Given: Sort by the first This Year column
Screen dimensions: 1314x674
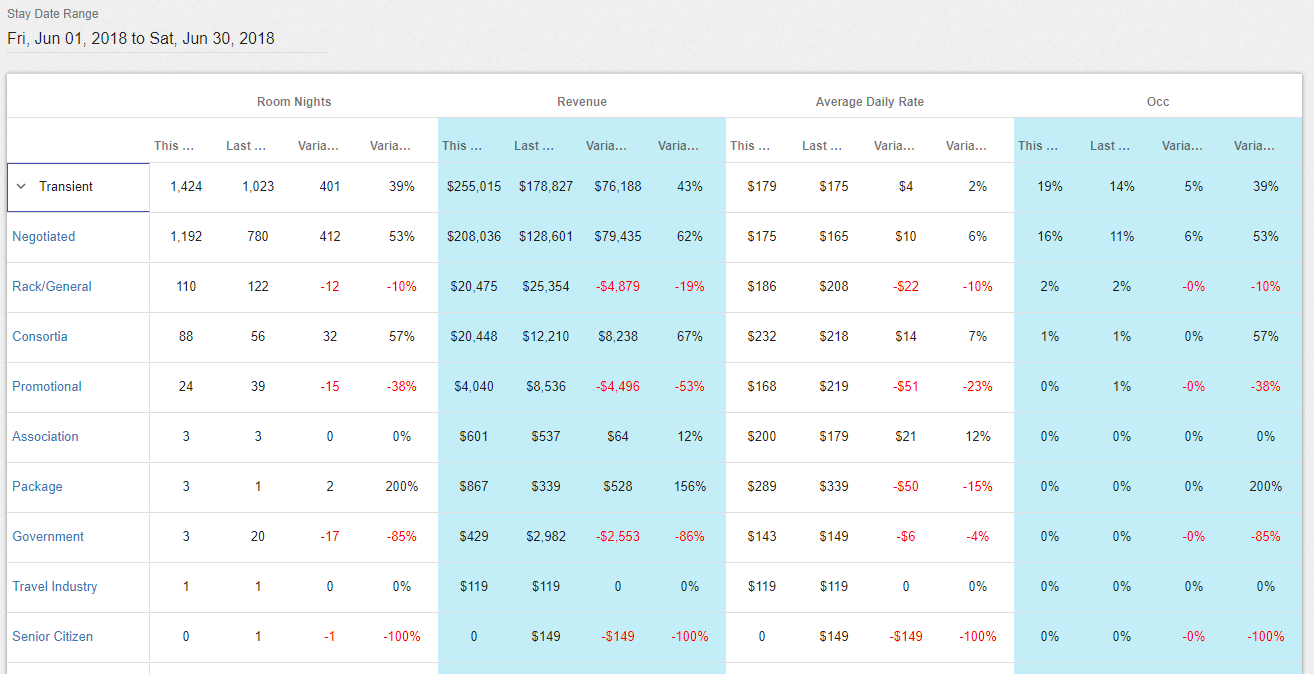Looking at the screenshot, I should point(173,145).
